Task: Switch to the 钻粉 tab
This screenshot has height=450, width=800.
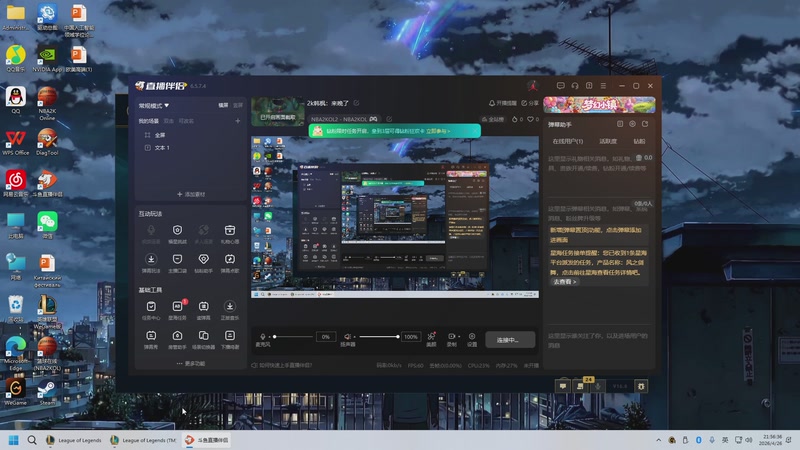Action: coord(639,141)
